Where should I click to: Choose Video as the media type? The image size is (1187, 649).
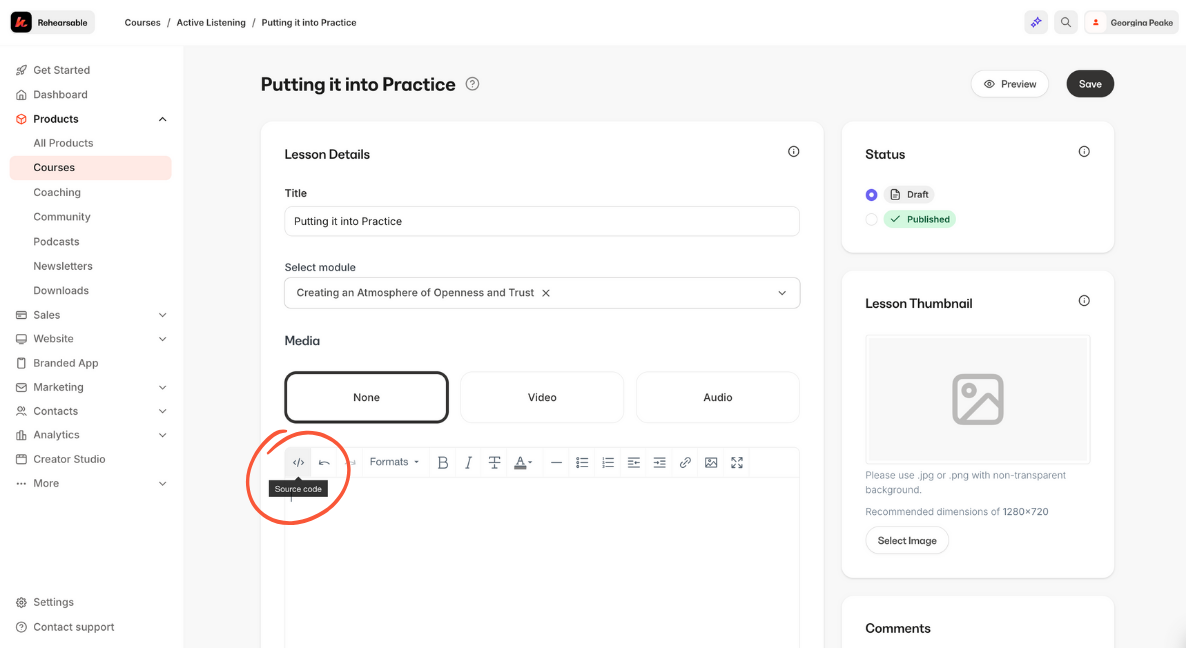pyautogui.click(x=542, y=398)
